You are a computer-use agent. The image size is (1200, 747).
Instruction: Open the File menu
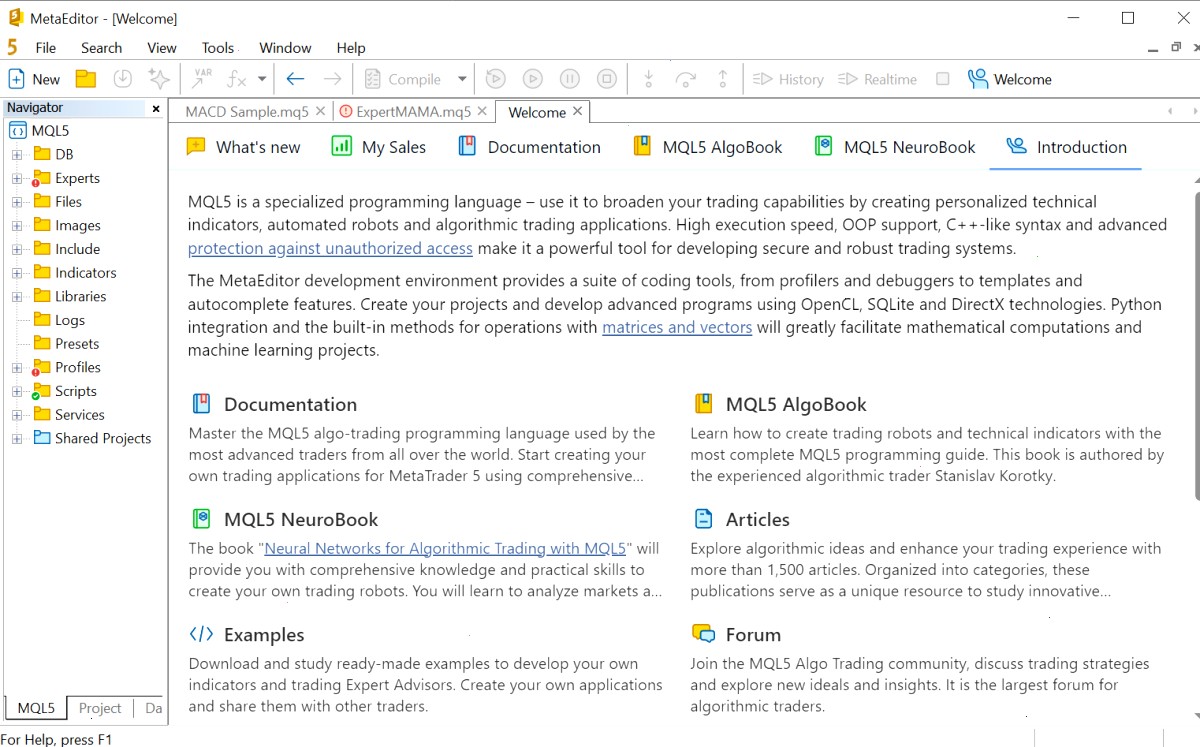coord(45,48)
